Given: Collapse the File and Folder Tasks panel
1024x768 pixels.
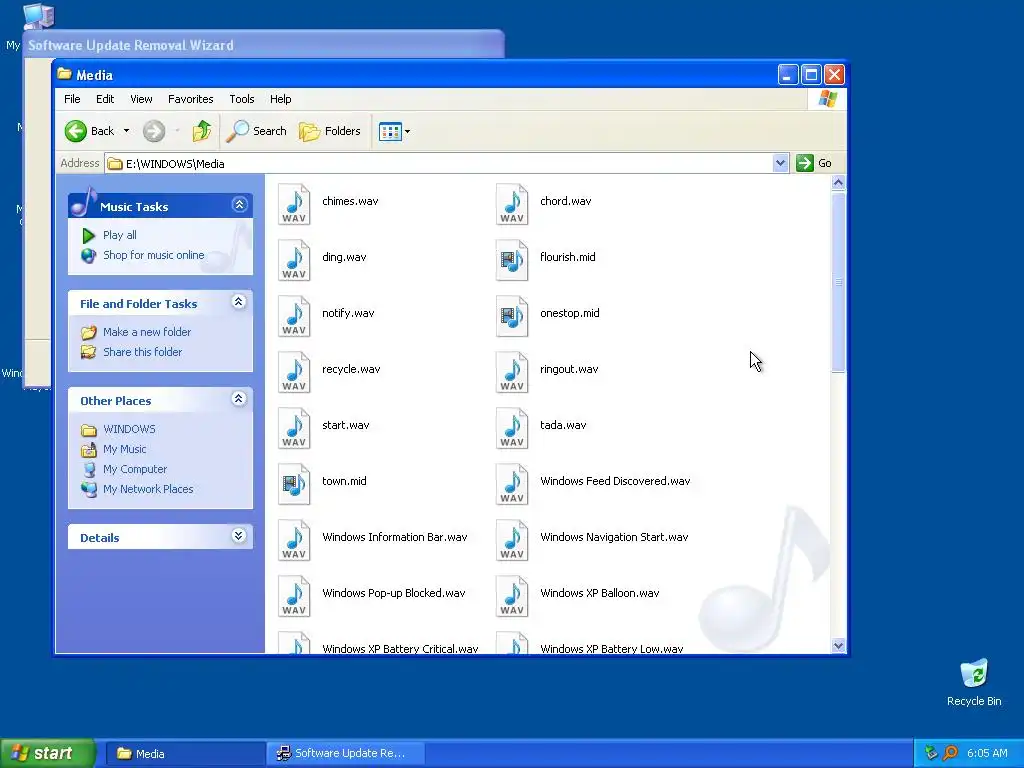Looking at the screenshot, I should (x=239, y=302).
